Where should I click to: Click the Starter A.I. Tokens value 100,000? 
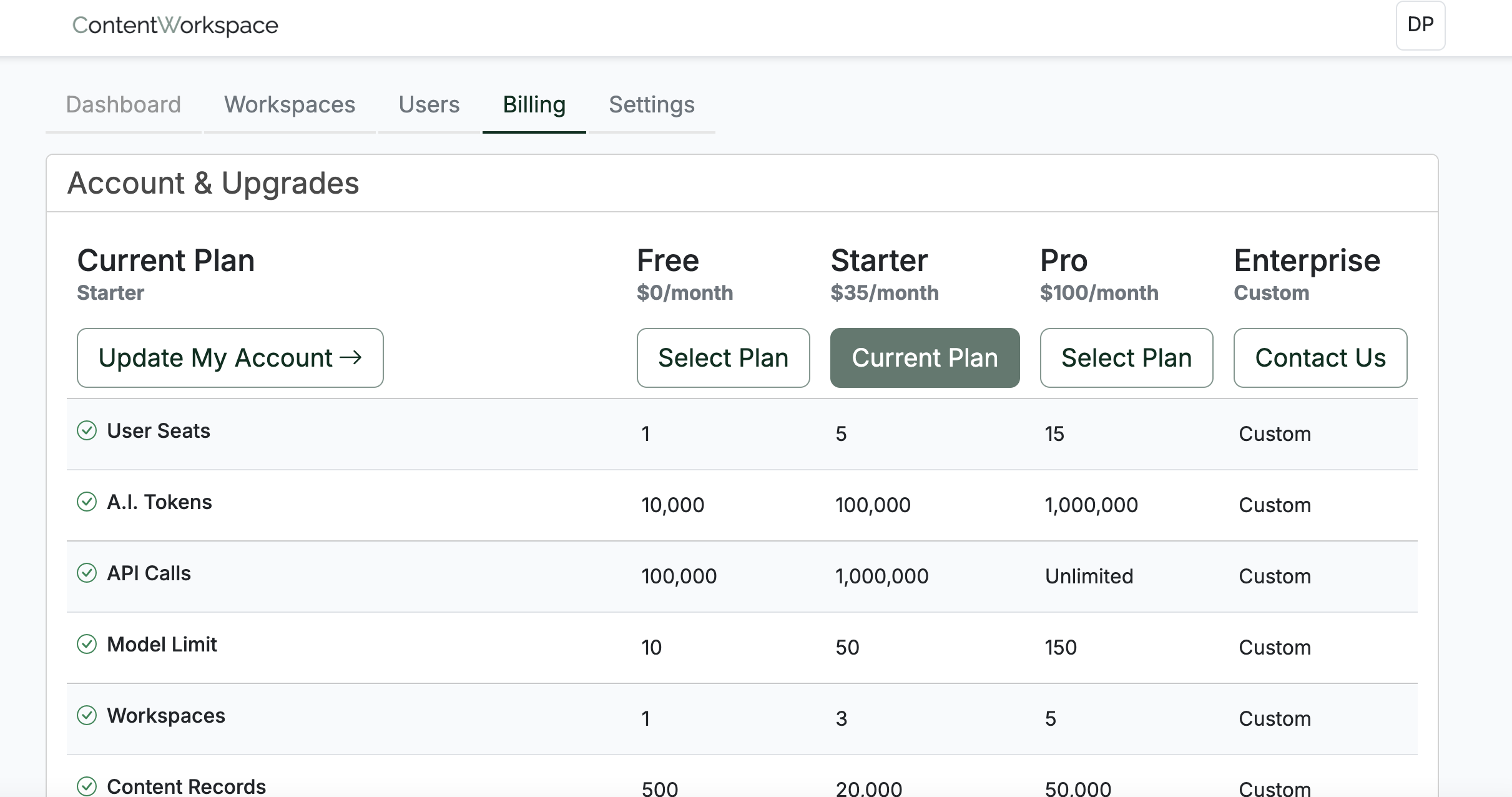click(873, 505)
